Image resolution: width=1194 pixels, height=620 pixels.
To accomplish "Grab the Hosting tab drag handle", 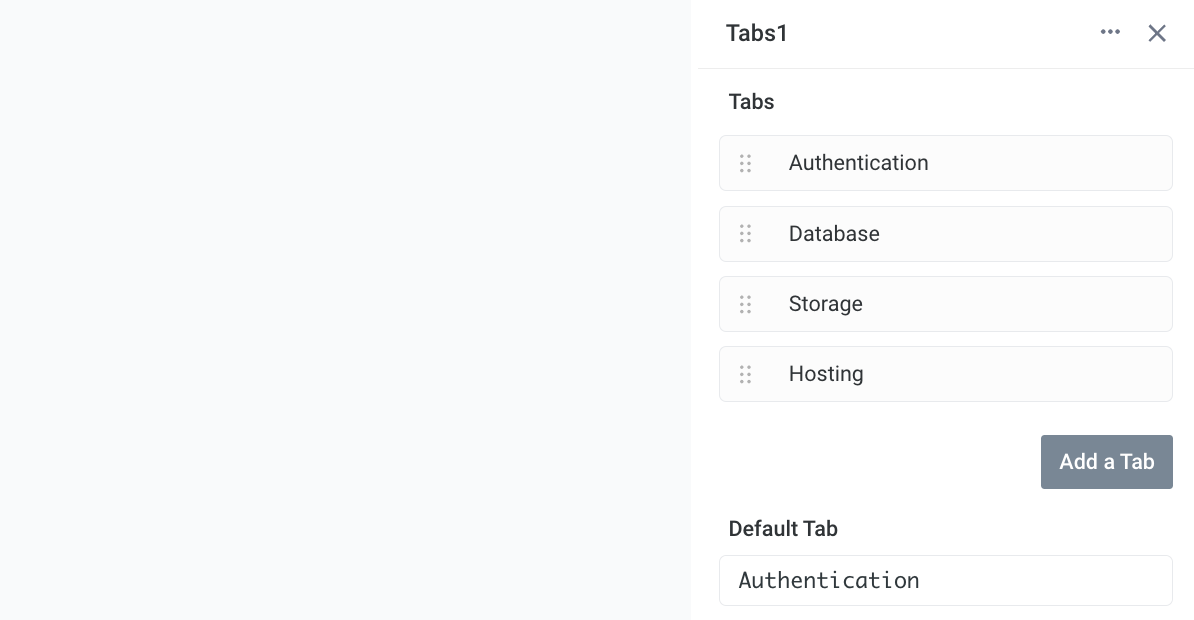I will click(745, 373).
